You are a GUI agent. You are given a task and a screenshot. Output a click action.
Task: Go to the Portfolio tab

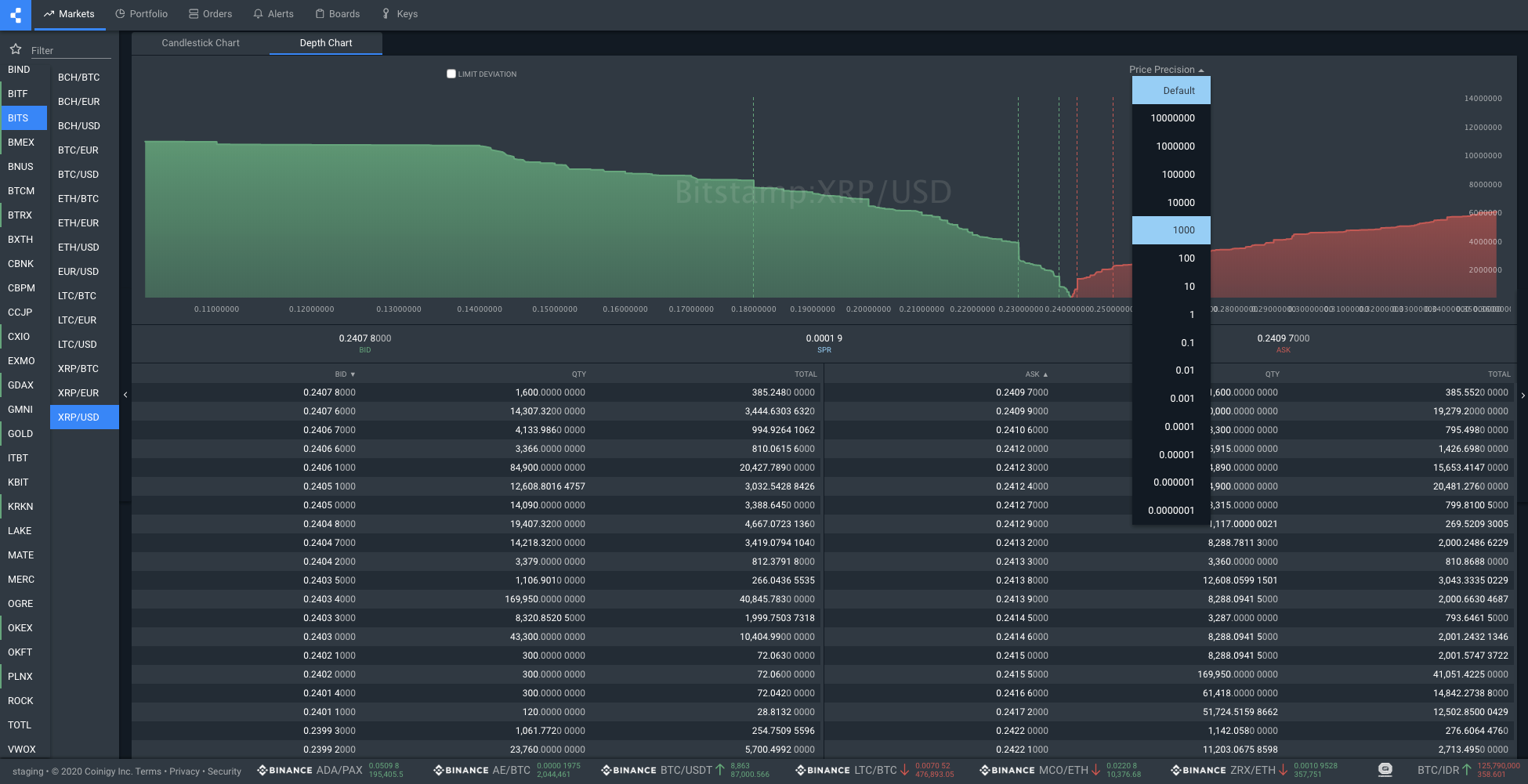coord(142,14)
